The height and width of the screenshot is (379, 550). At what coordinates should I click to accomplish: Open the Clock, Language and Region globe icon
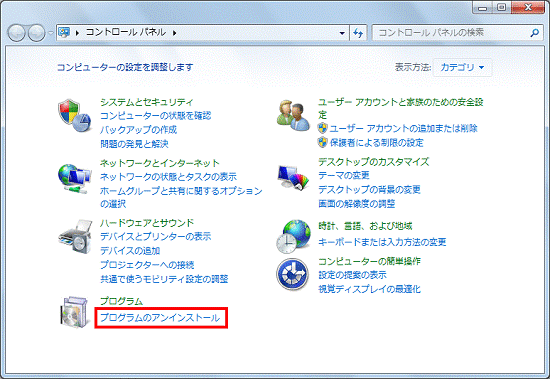[293, 237]
